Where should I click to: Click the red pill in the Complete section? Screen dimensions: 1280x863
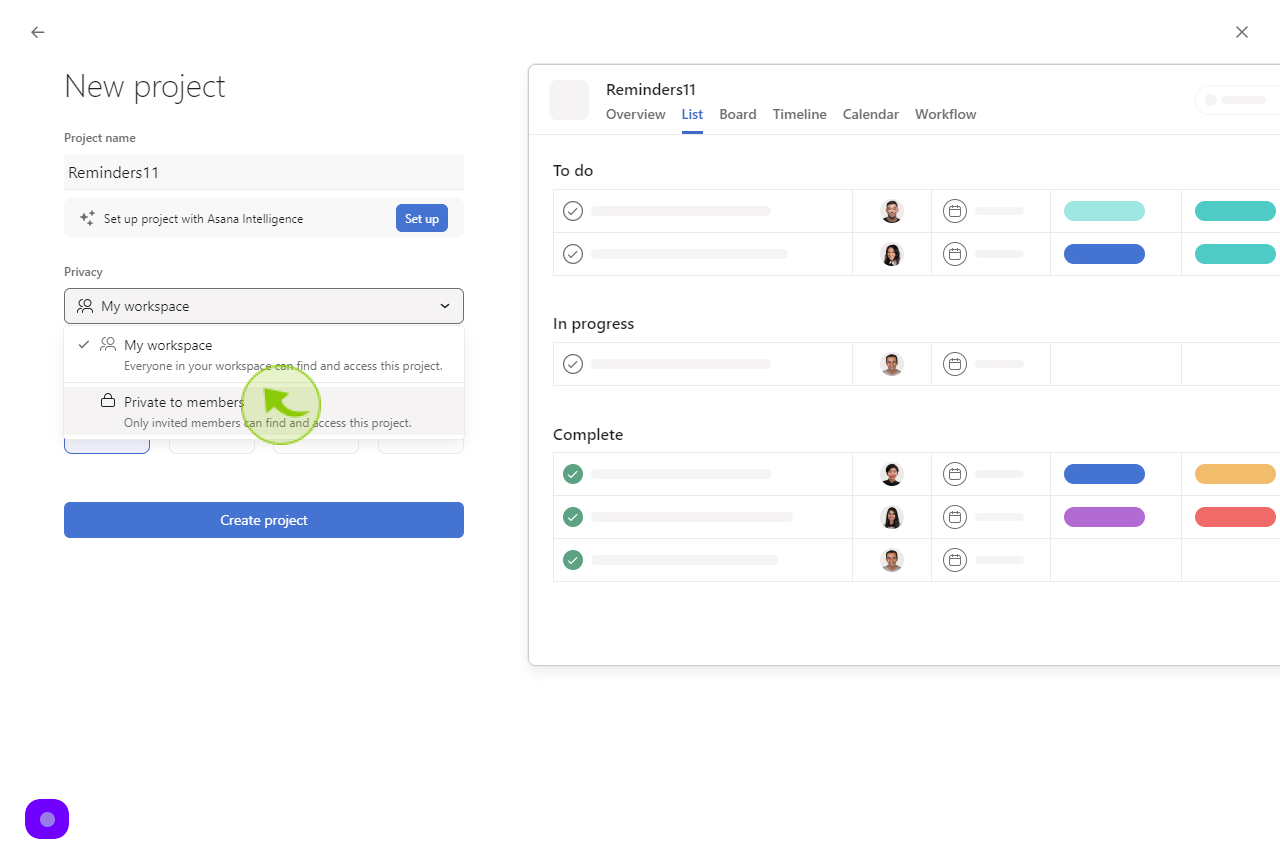click(x=1235, y=517)
